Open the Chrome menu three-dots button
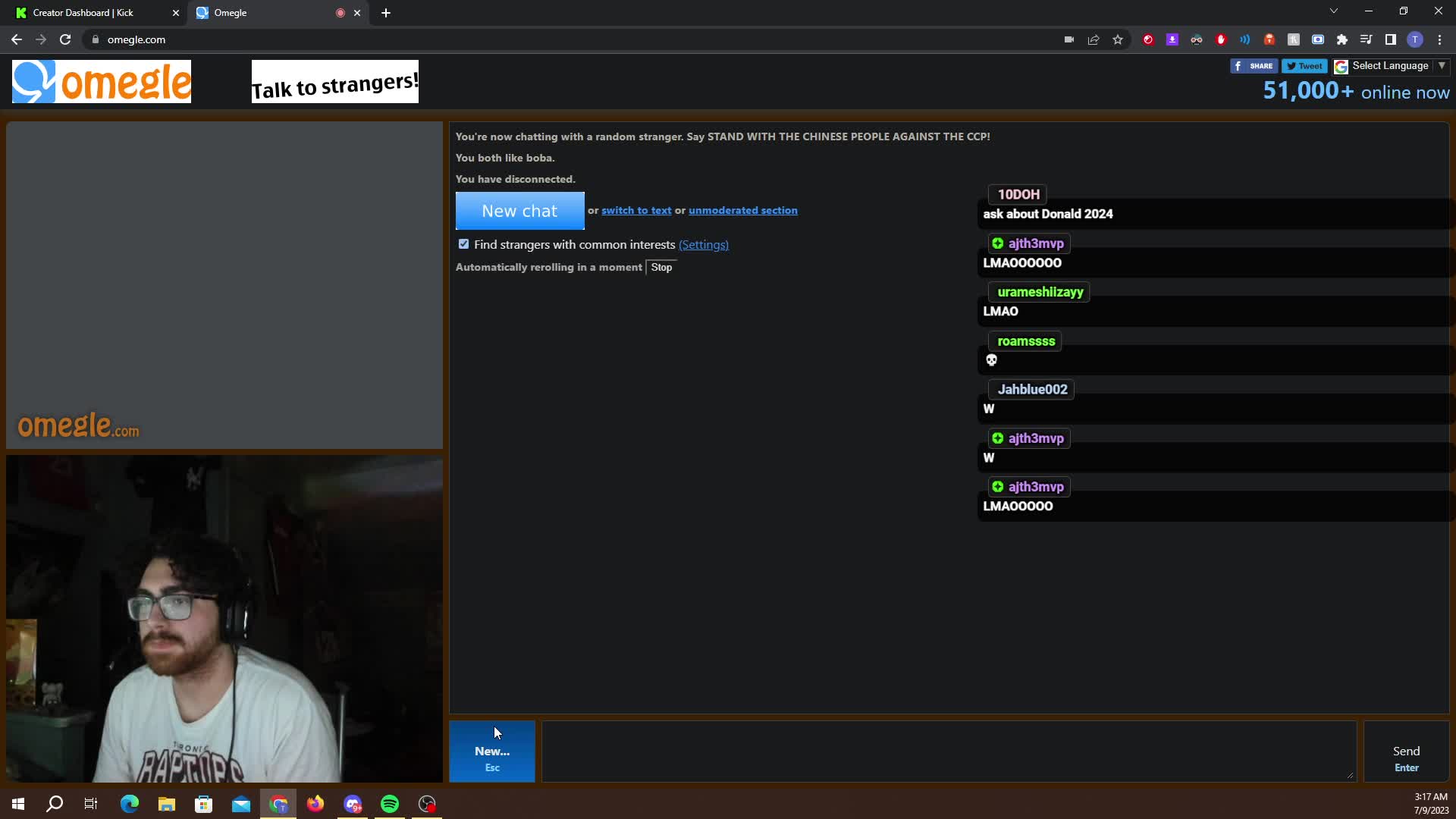1456x819 pixels. [x=1439, y=39]
